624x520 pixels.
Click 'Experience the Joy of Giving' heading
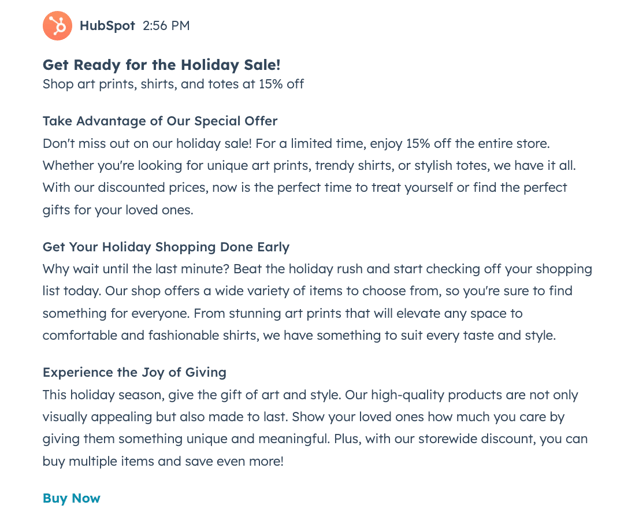coord(134,373)
